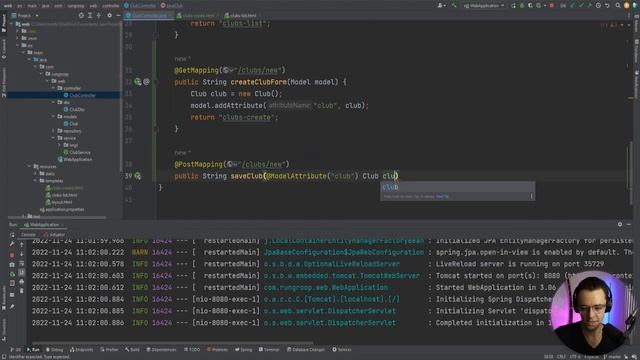This screenshot has width=640, height=360.
Task: Collapse the controller folder in project tree
Action: point(53,88)
